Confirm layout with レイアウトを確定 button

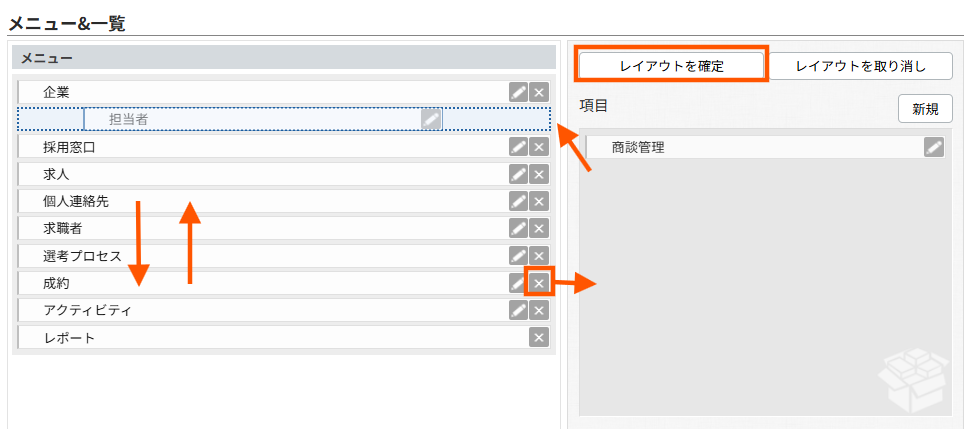(x=671, y=66)
